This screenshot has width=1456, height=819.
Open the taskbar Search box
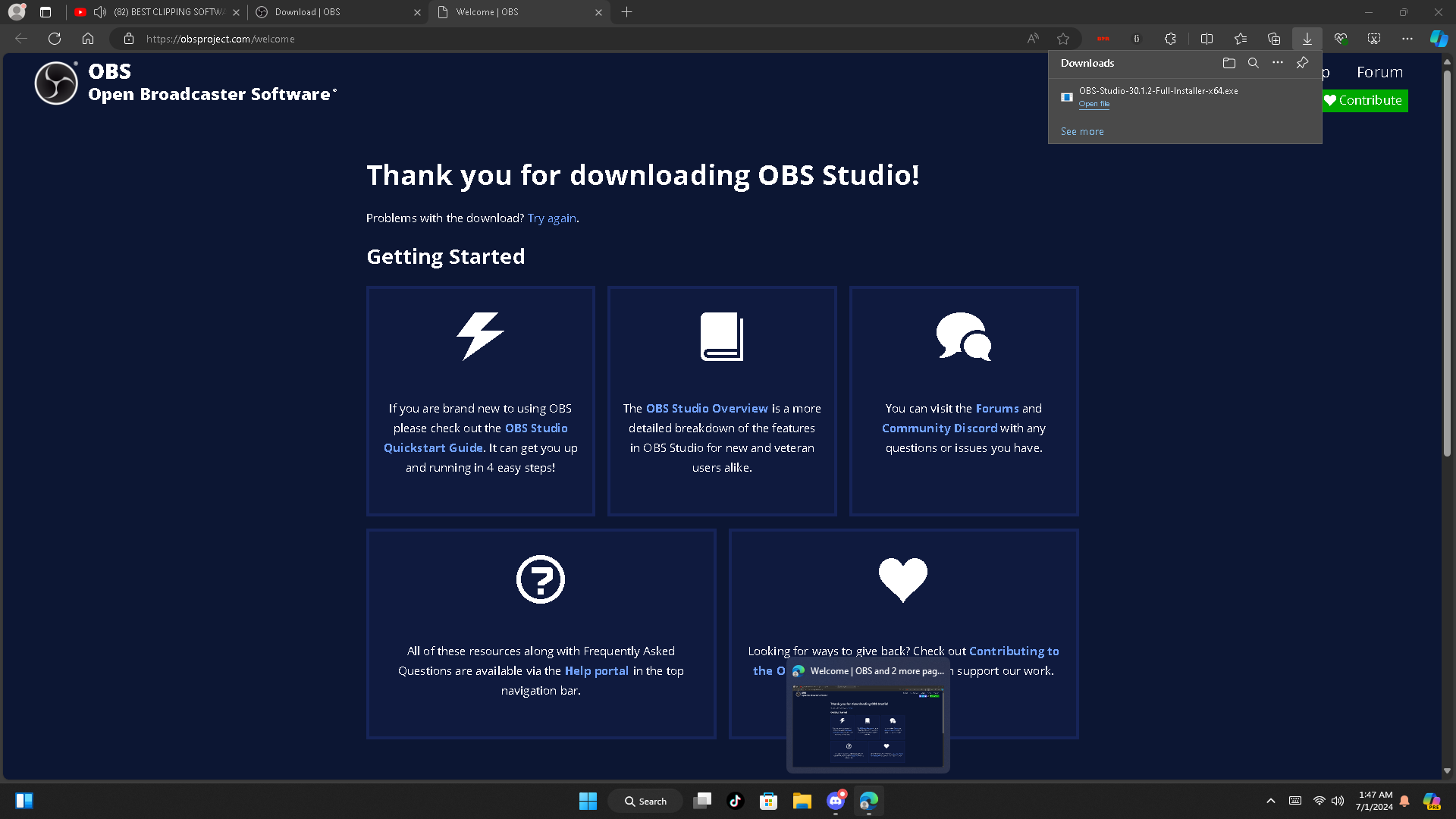645,801
